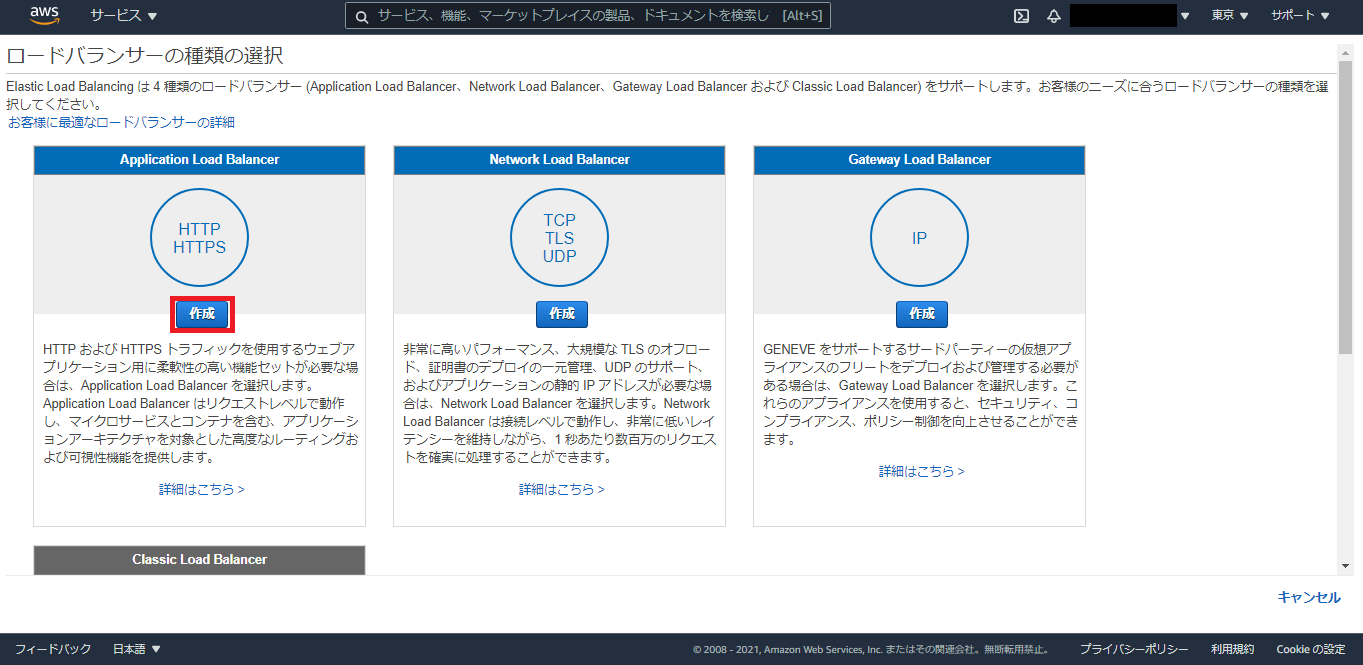Open 詳細はこちら for Gateway Load Balancer
The width and height of the screenshot is (1363, 665).
coord(922,471)
